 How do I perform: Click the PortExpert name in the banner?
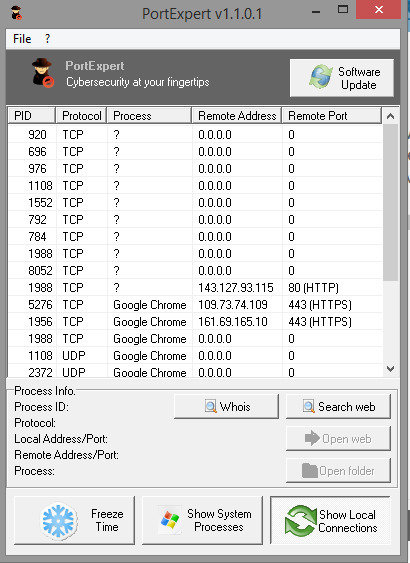pyautogui.click(x=95, y=66)
